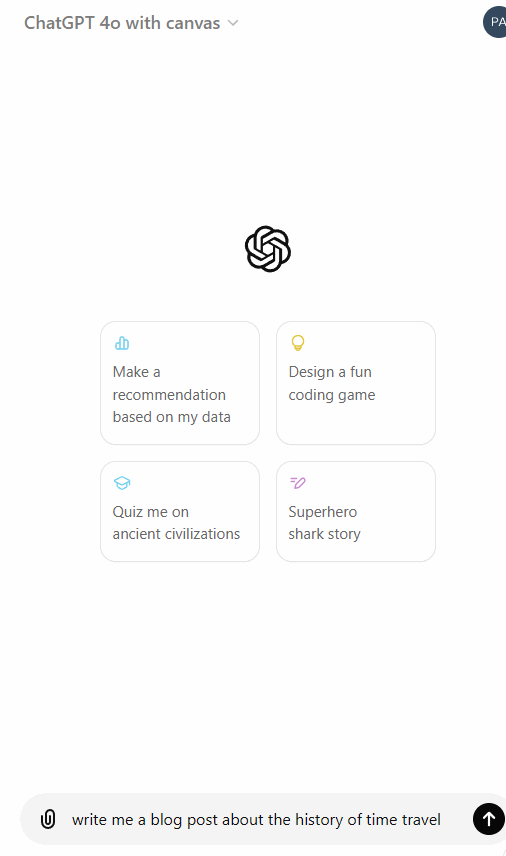The height and width of the screenshot is (856, 506).
Task: Choose the 'Design a fun coding game' suggestion
Action: [355, 383]
